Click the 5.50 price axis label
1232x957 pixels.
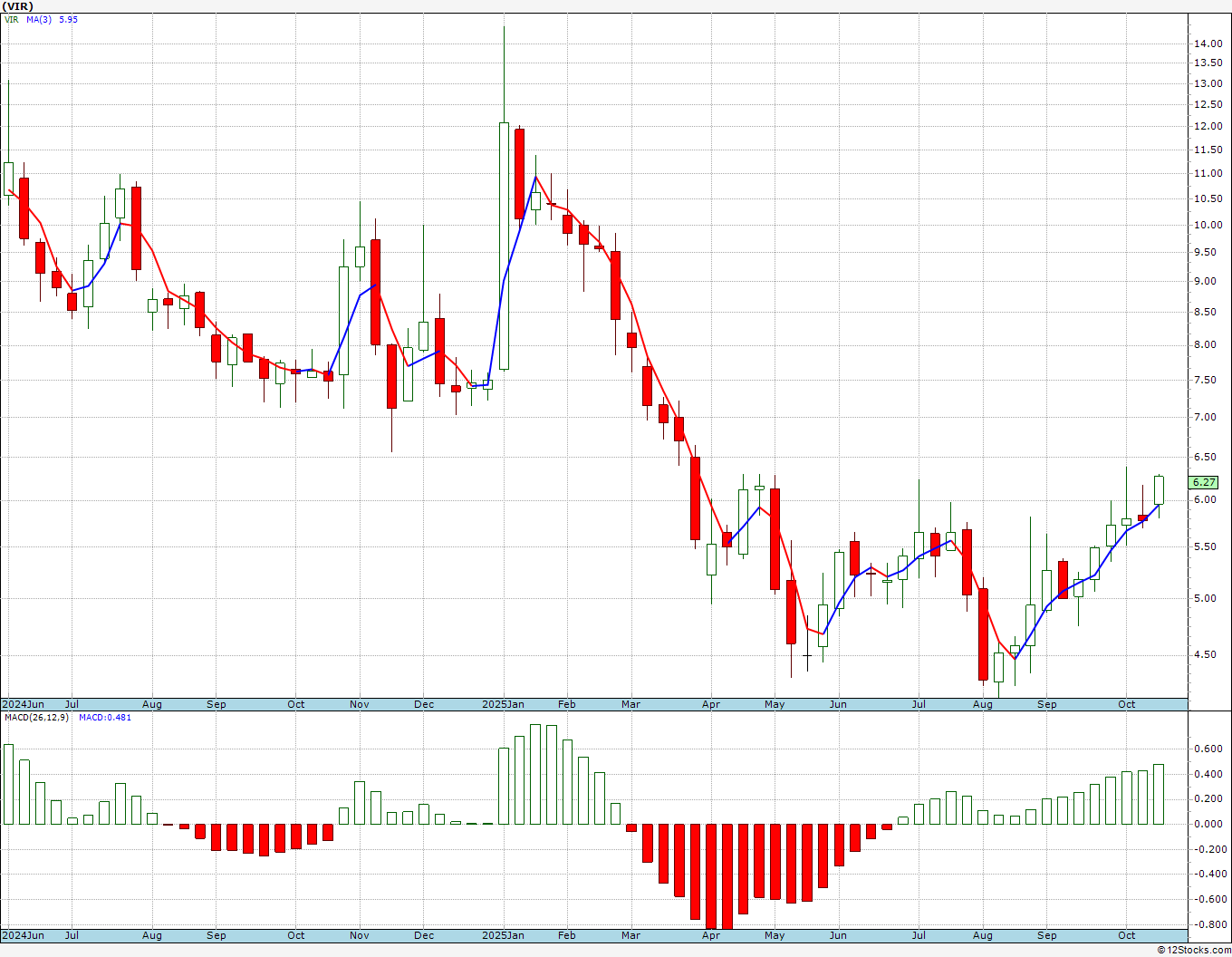click(1205, 547)
